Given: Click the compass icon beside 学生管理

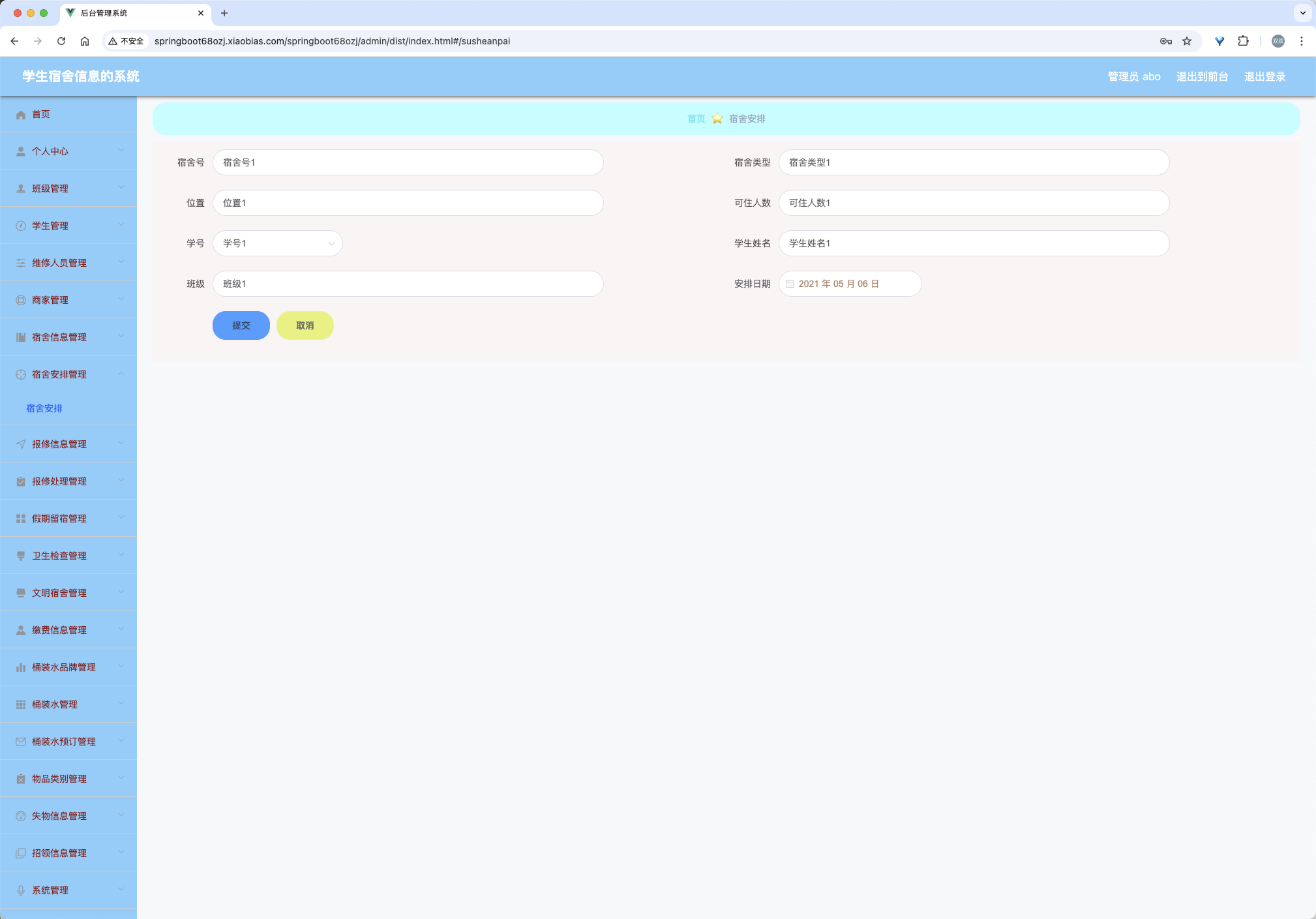Looking at the screenshot, I should [x=21, y=226].
